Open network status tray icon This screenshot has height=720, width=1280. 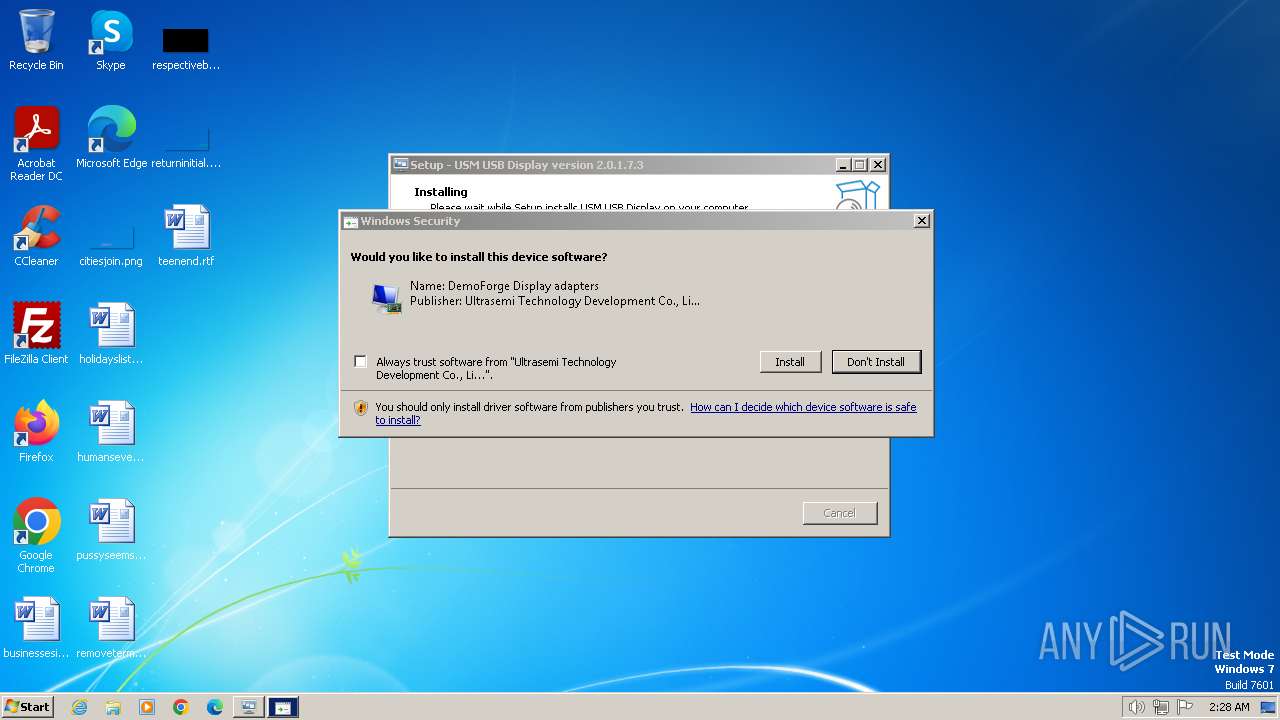coord(1161,707)
